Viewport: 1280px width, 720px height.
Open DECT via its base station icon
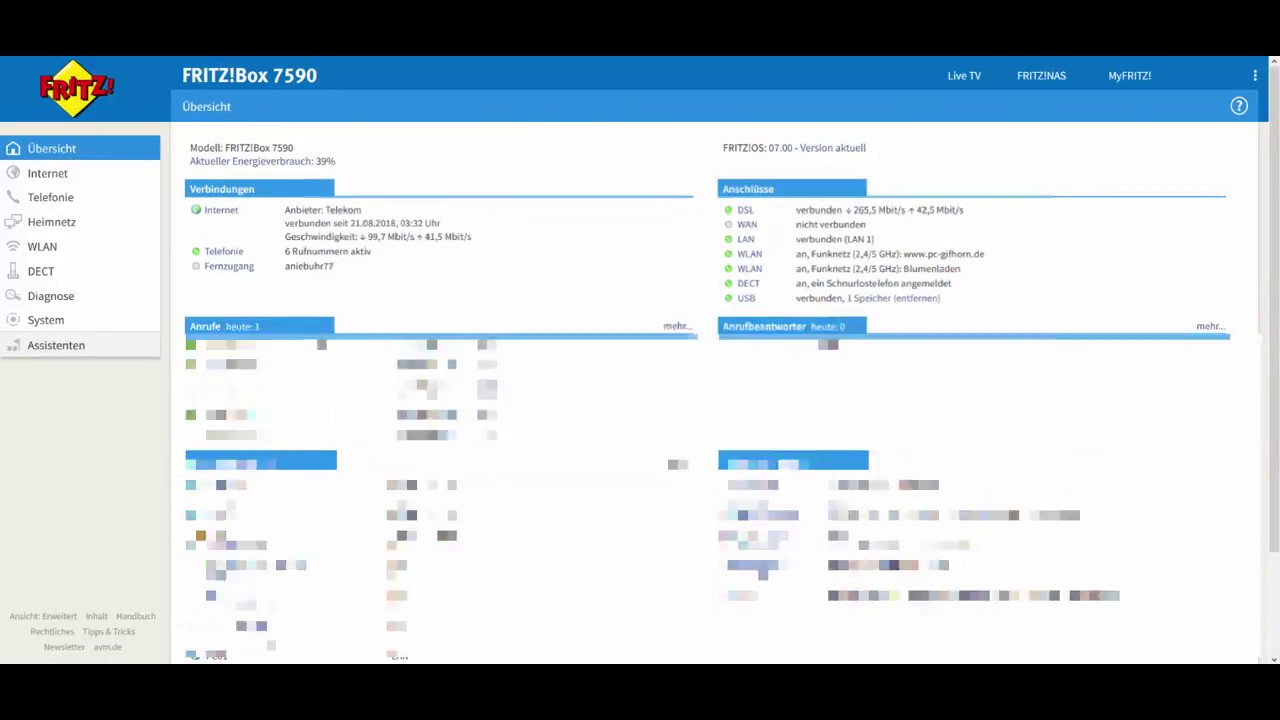click(x=13, y=271)
